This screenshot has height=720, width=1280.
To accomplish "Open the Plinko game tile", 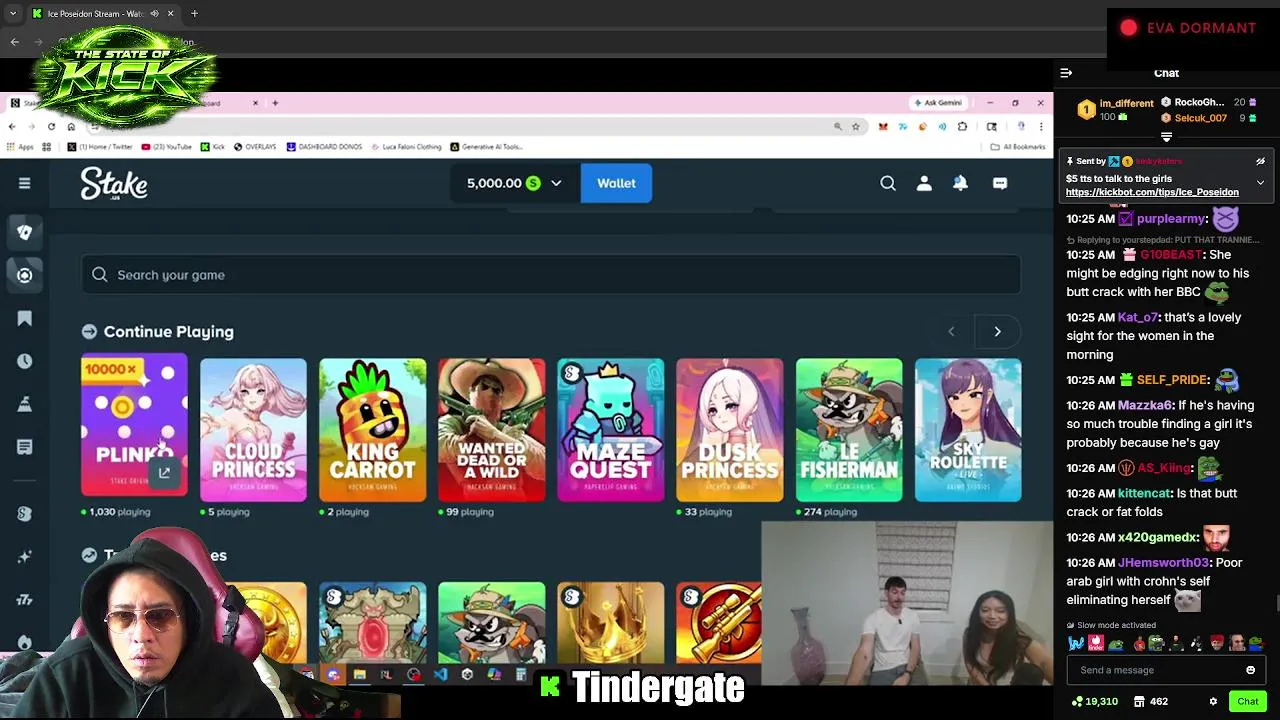I will (134, 425).
